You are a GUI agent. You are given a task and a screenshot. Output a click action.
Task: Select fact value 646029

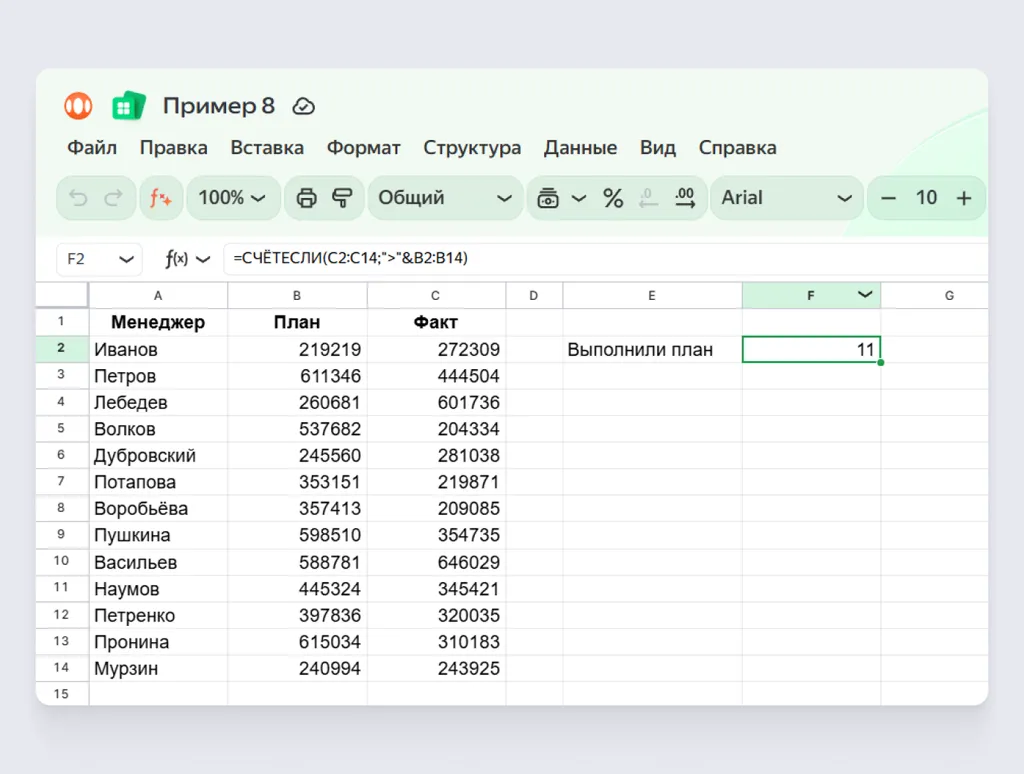436,562
